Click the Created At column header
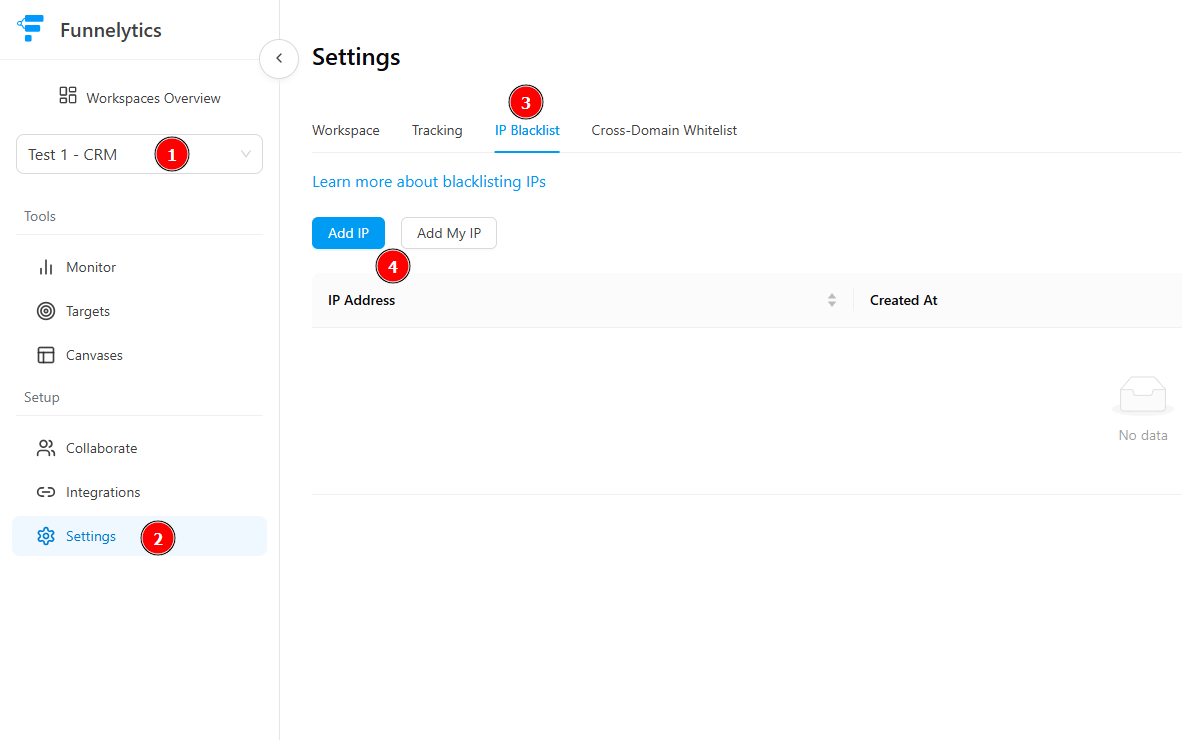This screenshot has width=1182, height=740. pos(903,300)
